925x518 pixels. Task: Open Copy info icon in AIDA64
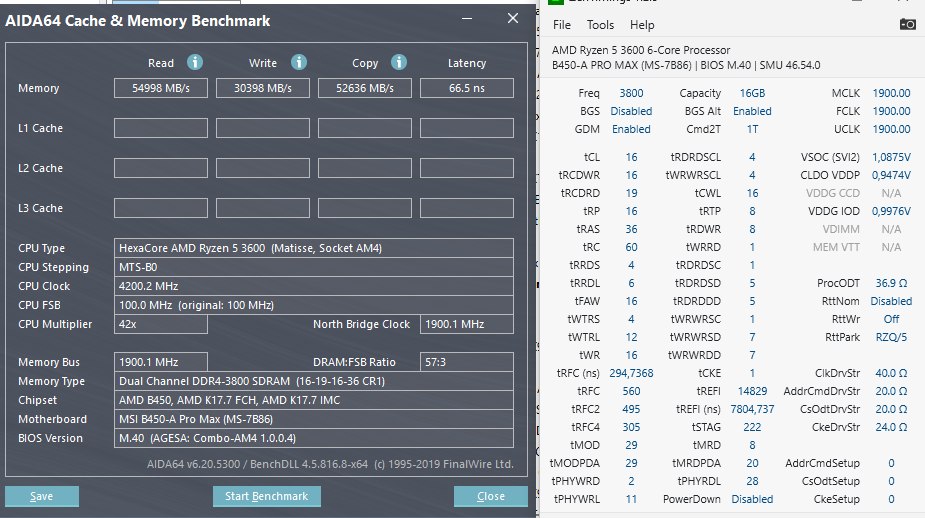point(399,62)
